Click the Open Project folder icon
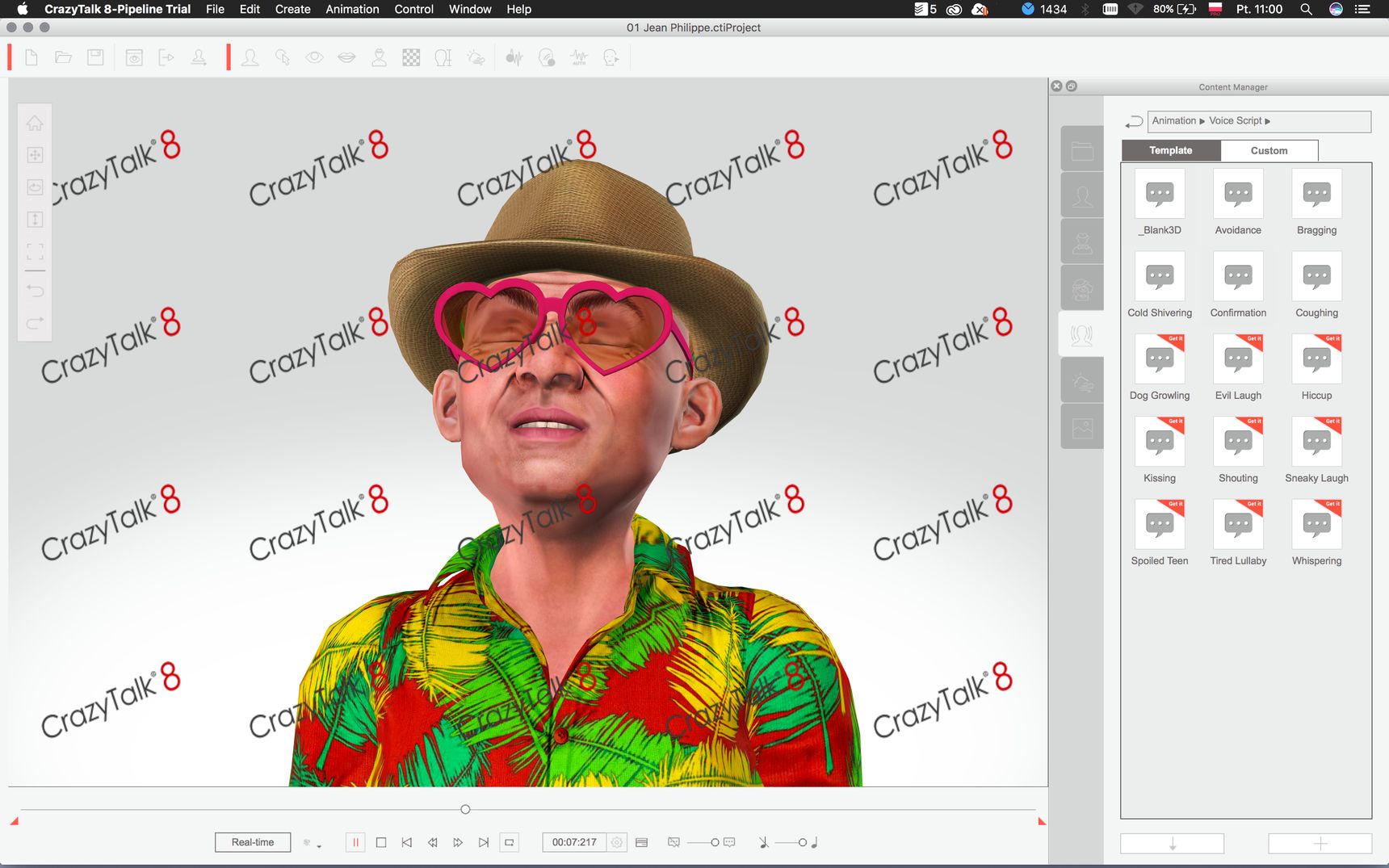This screenshot has width=1389, height=868. (x=63, y=57)
